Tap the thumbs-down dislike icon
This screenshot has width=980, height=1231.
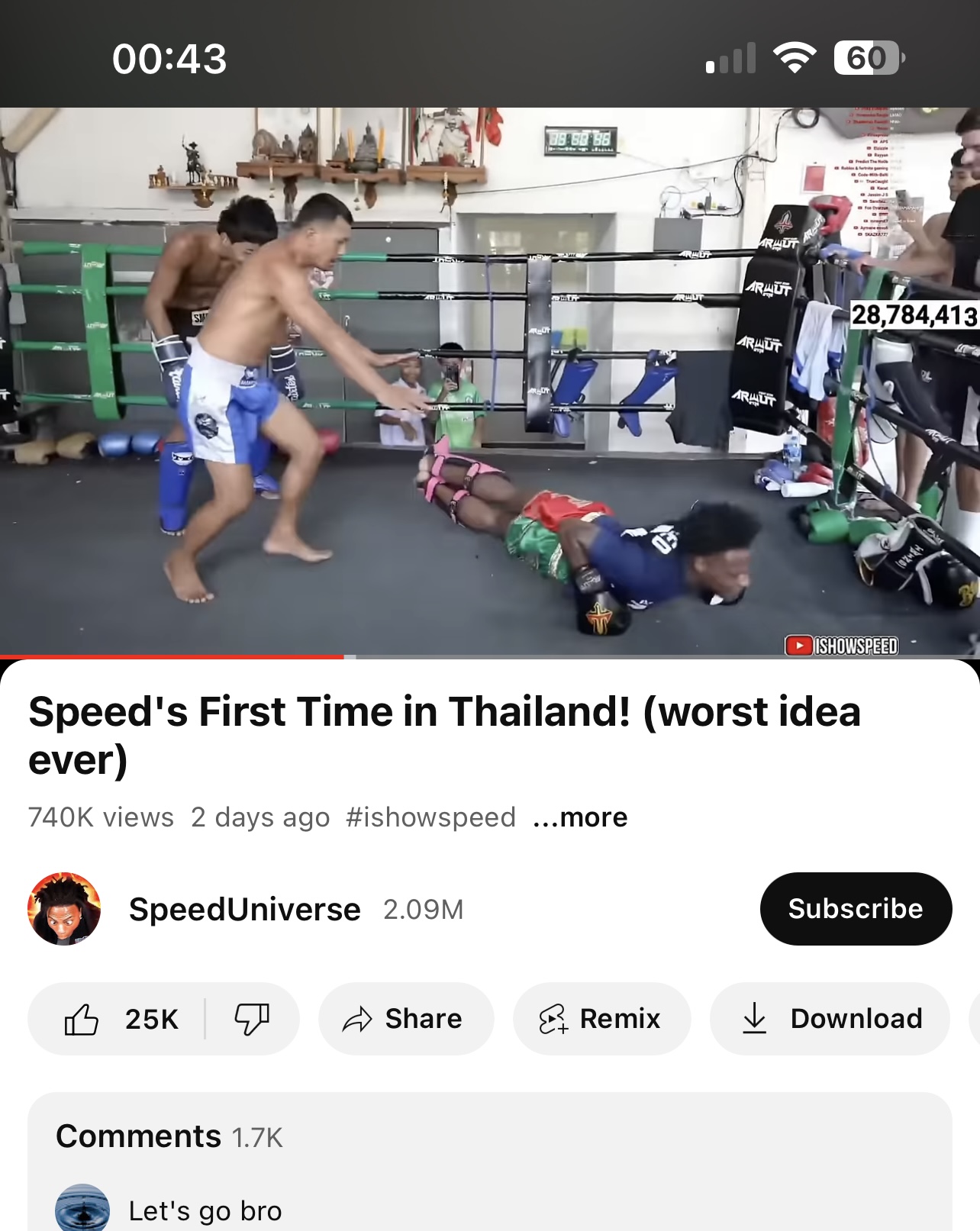251,1019
